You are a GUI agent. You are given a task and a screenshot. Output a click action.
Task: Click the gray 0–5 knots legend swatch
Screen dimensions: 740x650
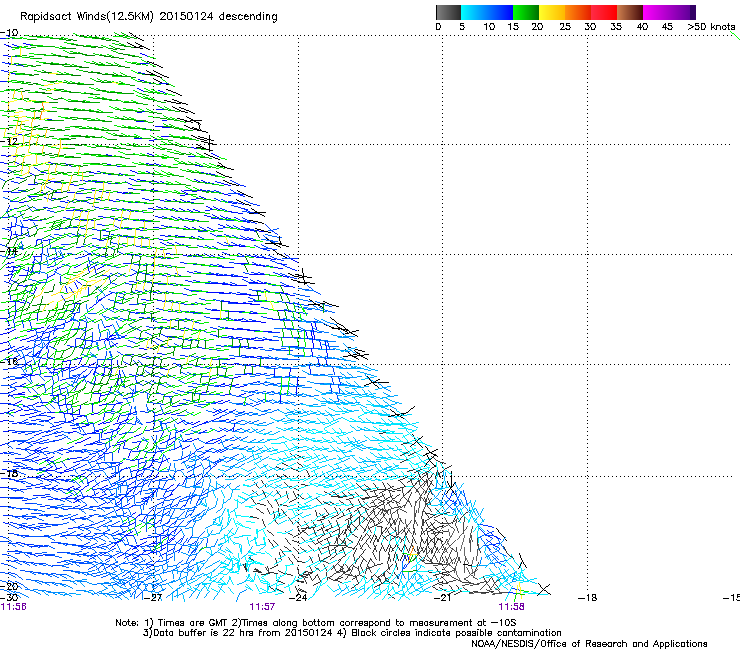pos(448,12)
